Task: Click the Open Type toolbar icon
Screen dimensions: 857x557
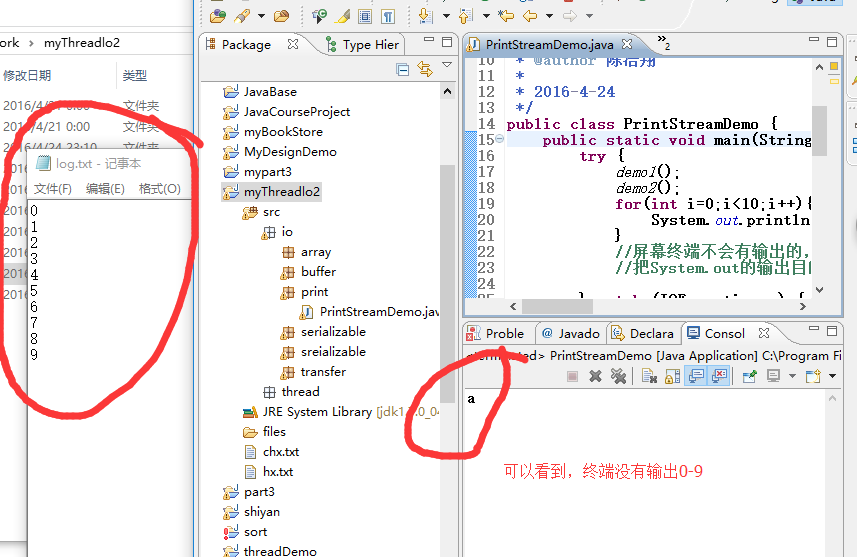Action: pos(218,16)
